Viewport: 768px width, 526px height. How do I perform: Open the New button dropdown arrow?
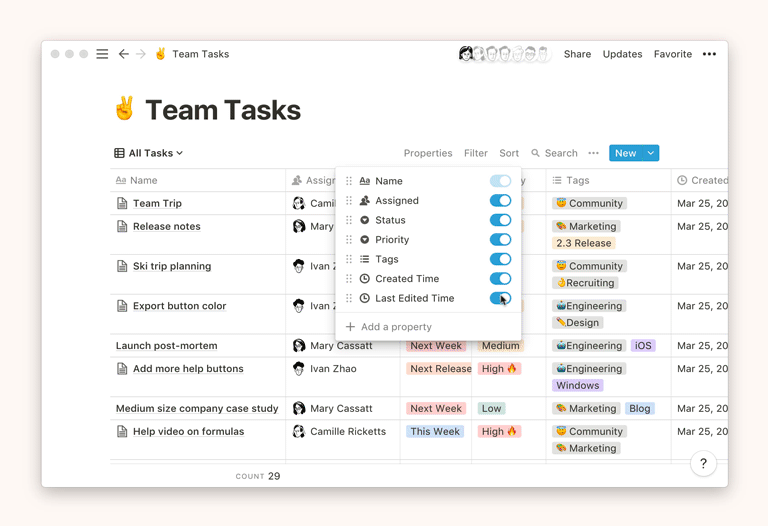[650, 154]
